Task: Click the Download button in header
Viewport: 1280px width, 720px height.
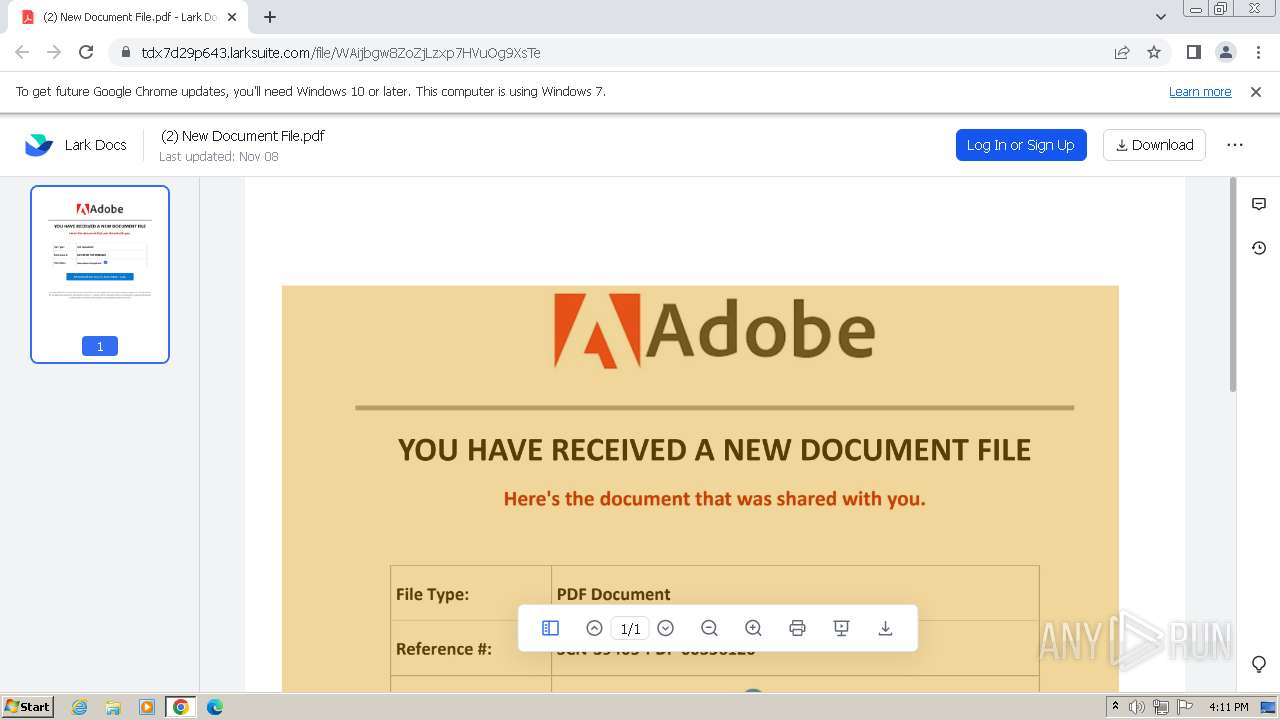Action: pyautogui.click(x=1155, y=145)
